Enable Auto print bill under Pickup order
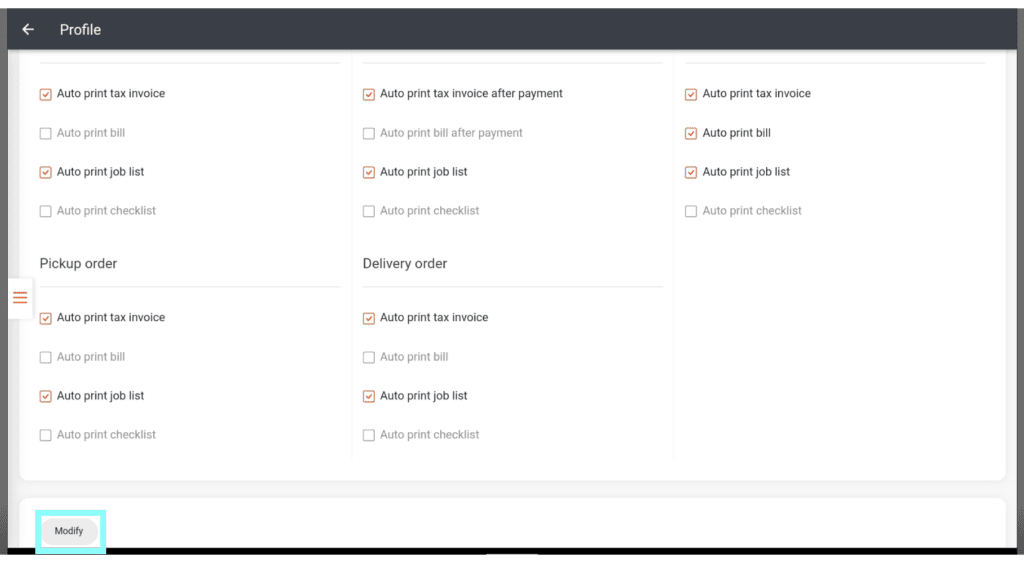The height and width of the screenshot is (563, 1024). coord(46,357)
